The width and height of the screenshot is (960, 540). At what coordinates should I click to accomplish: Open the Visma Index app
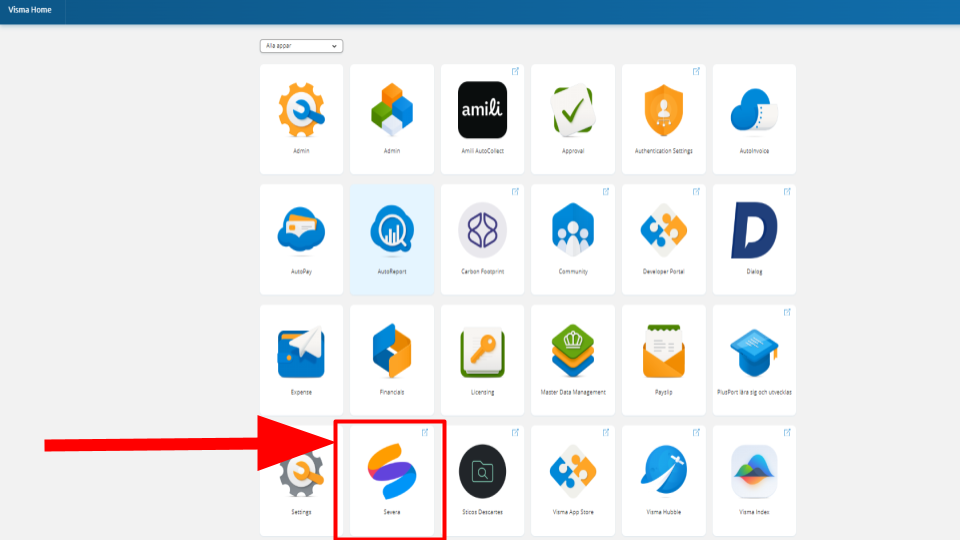[754, 481]
